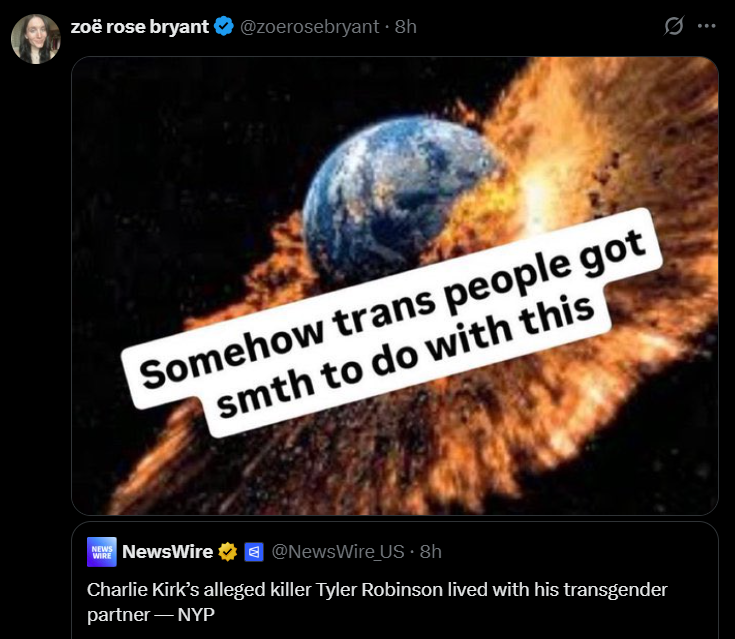The height and width of the screenshot is (639, 735).
Task: Open quoted post about Charlie Kirk's alleged killer
Action: pos(395,580)
